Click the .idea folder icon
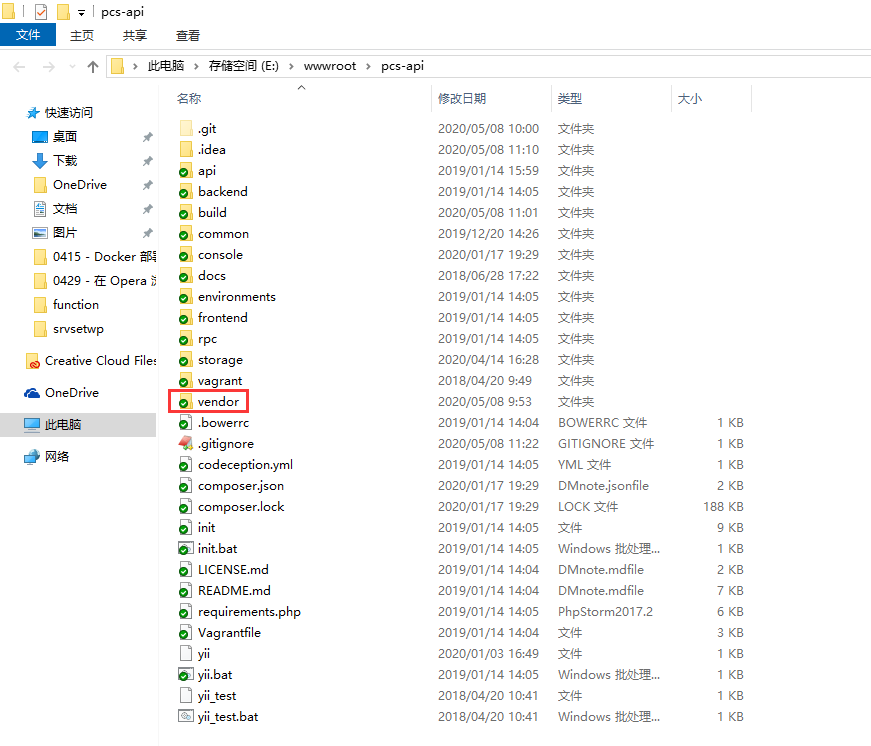This screenshot has width=871, height=746. (x=186, y=149)
